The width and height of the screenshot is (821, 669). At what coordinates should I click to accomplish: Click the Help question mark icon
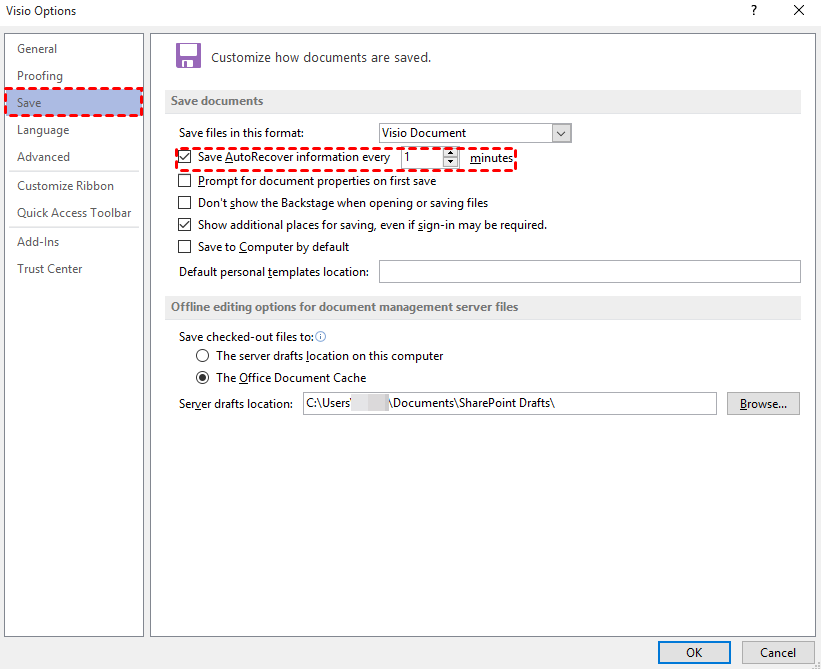point(753,10)
